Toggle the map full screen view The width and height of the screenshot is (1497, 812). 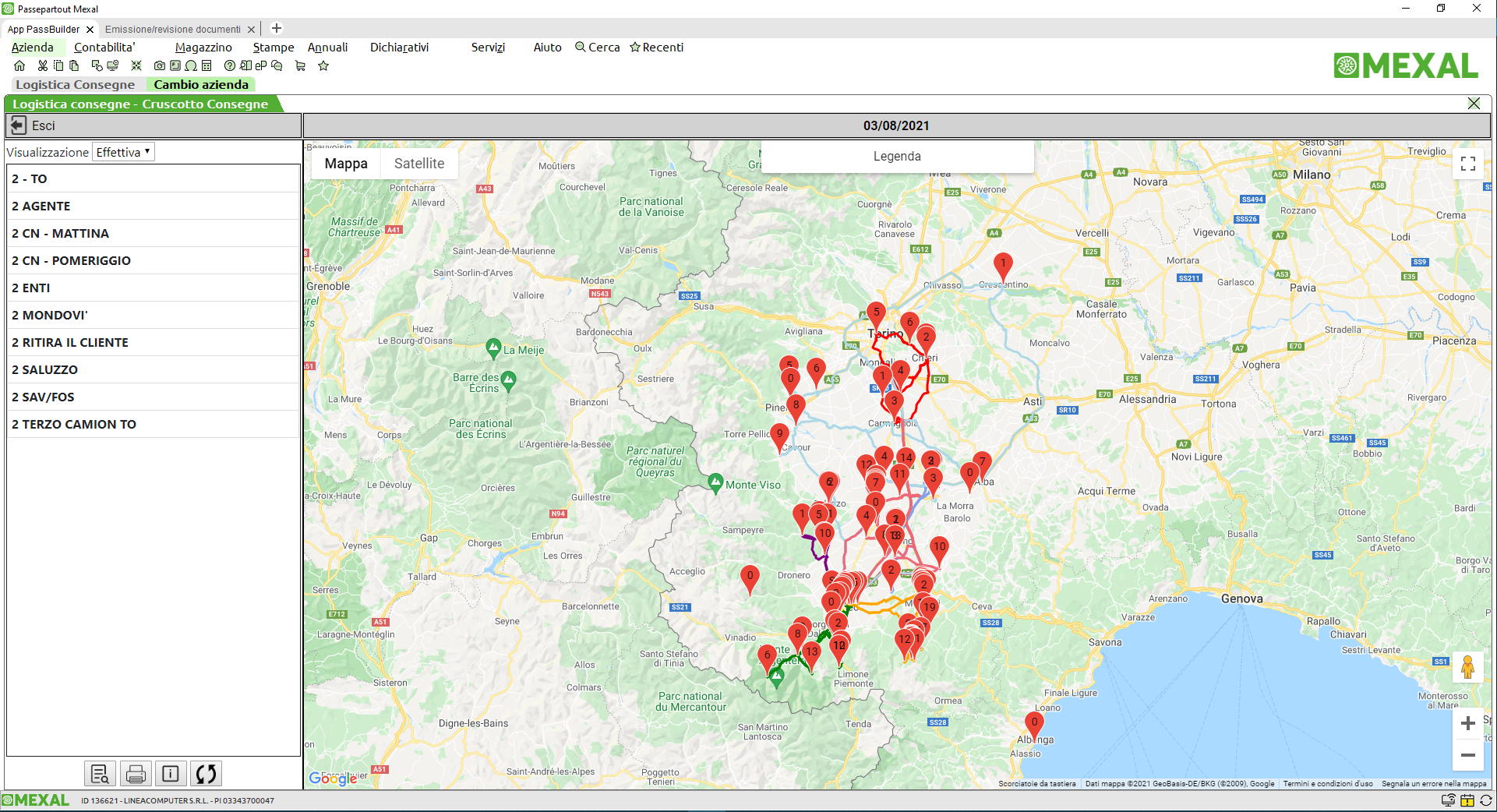pyautogui.click(x=1468, y=164)
